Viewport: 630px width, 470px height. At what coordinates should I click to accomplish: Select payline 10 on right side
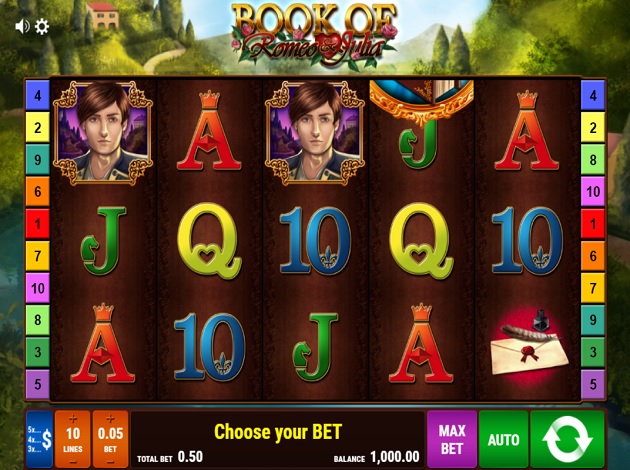(x=593, y=192)
